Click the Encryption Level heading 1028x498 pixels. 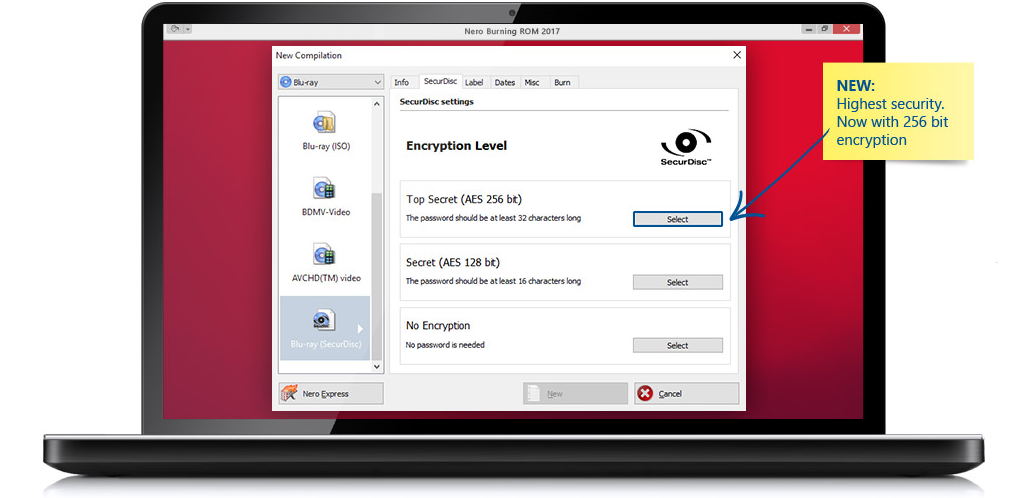(456, 145)
